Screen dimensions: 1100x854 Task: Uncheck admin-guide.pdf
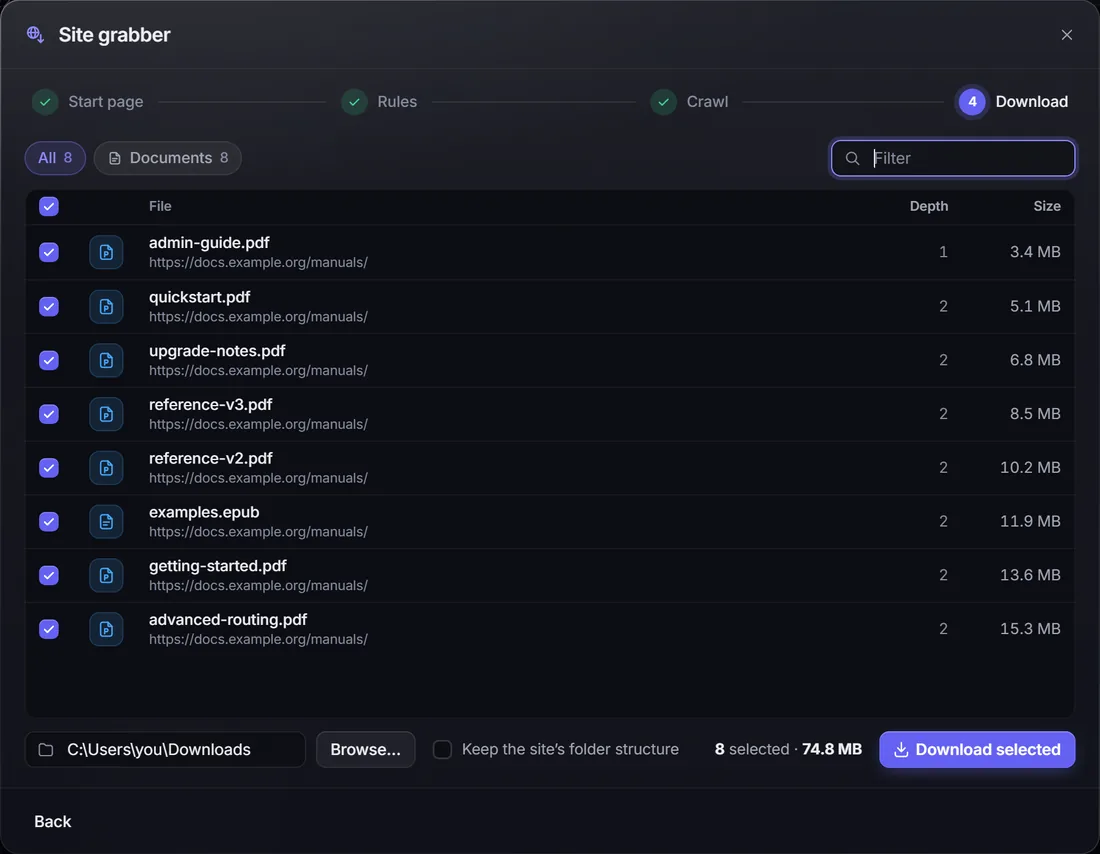[x=49, y=253]
